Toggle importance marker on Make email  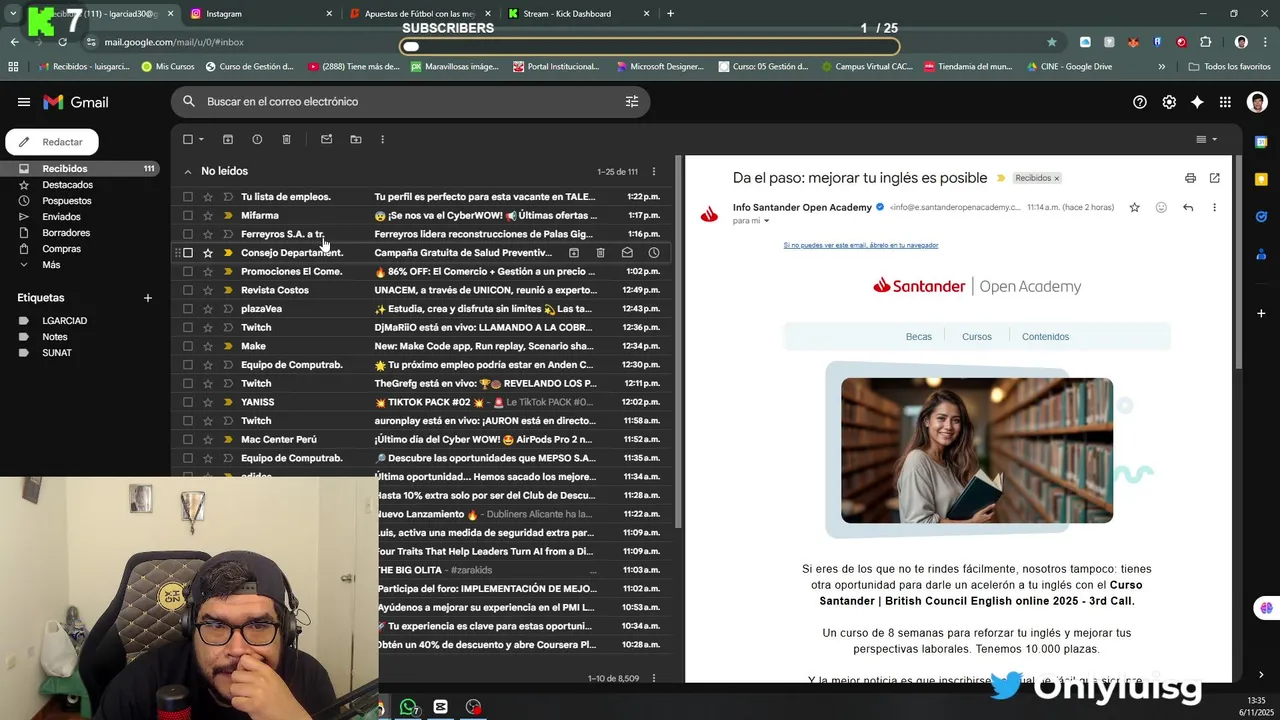click(x=228, y=346)
